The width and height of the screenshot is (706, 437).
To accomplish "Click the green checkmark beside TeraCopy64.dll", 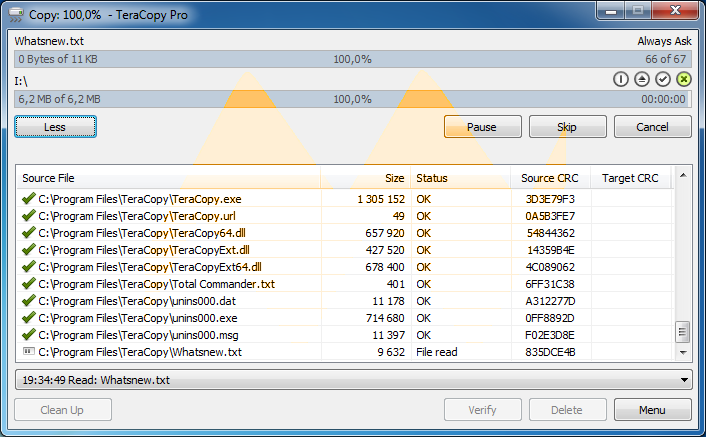I will [28, 233].
